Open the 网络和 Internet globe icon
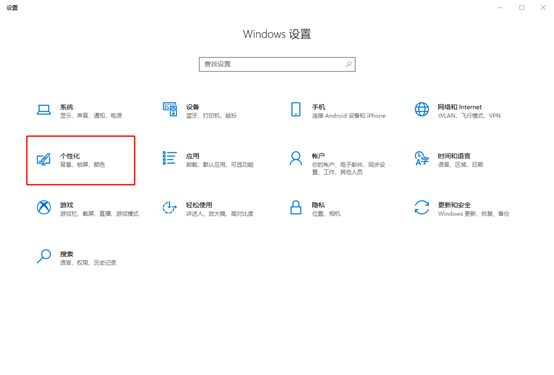The image size is (554, 375). pos(422,109)
